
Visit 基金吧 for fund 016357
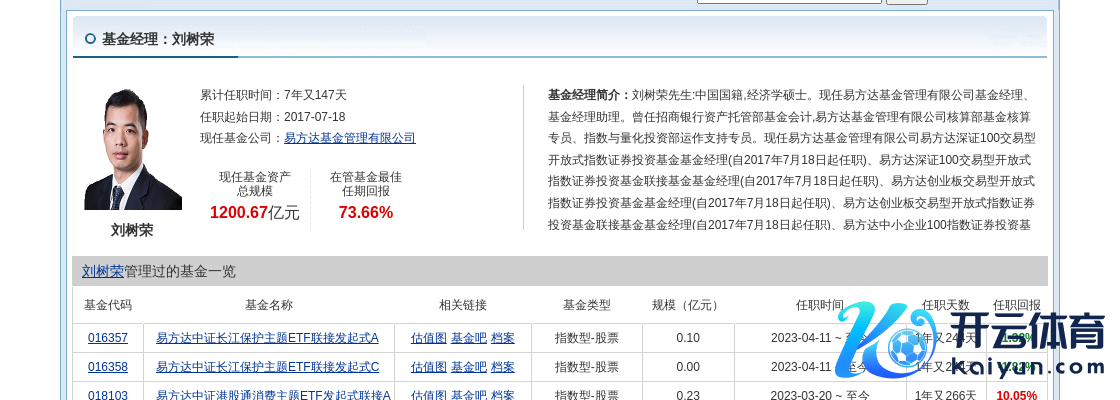[469, 338]
